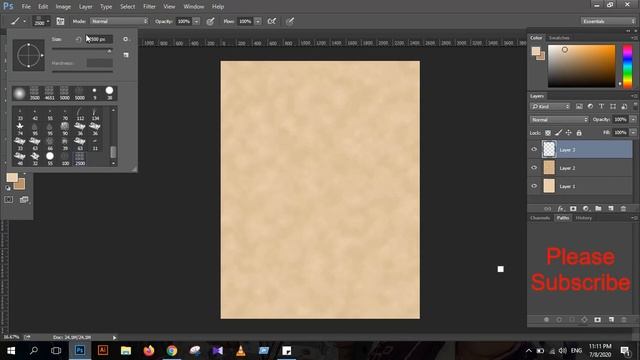The height and width of the screenshot is (360, 640).
Task: Select the star brush preset 74
Action: (x=20, y=128)
